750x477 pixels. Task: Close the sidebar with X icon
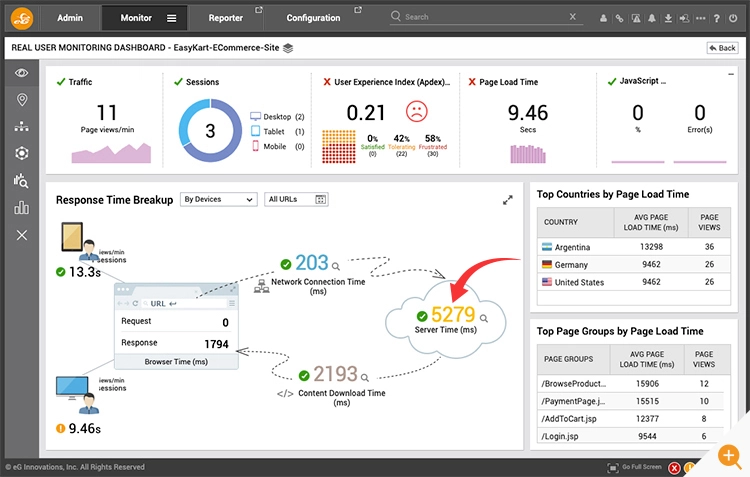22,235
